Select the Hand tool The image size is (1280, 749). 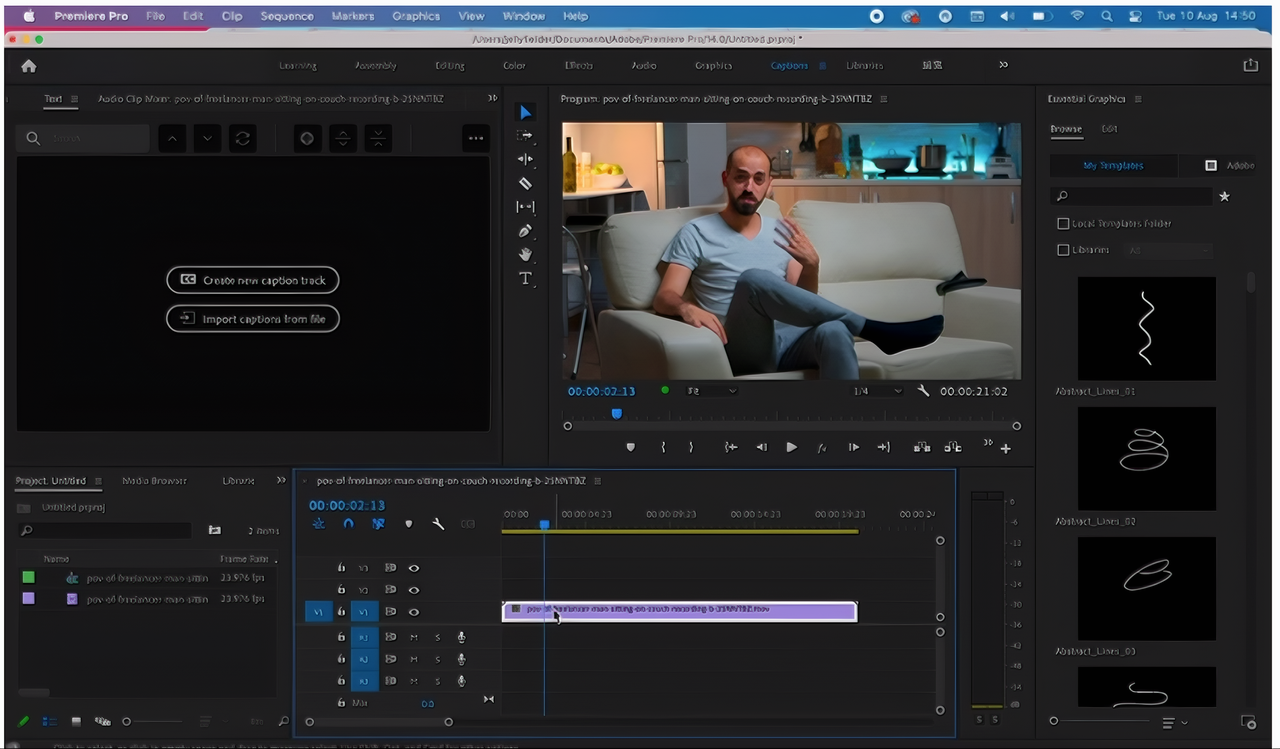coord(525,254)
